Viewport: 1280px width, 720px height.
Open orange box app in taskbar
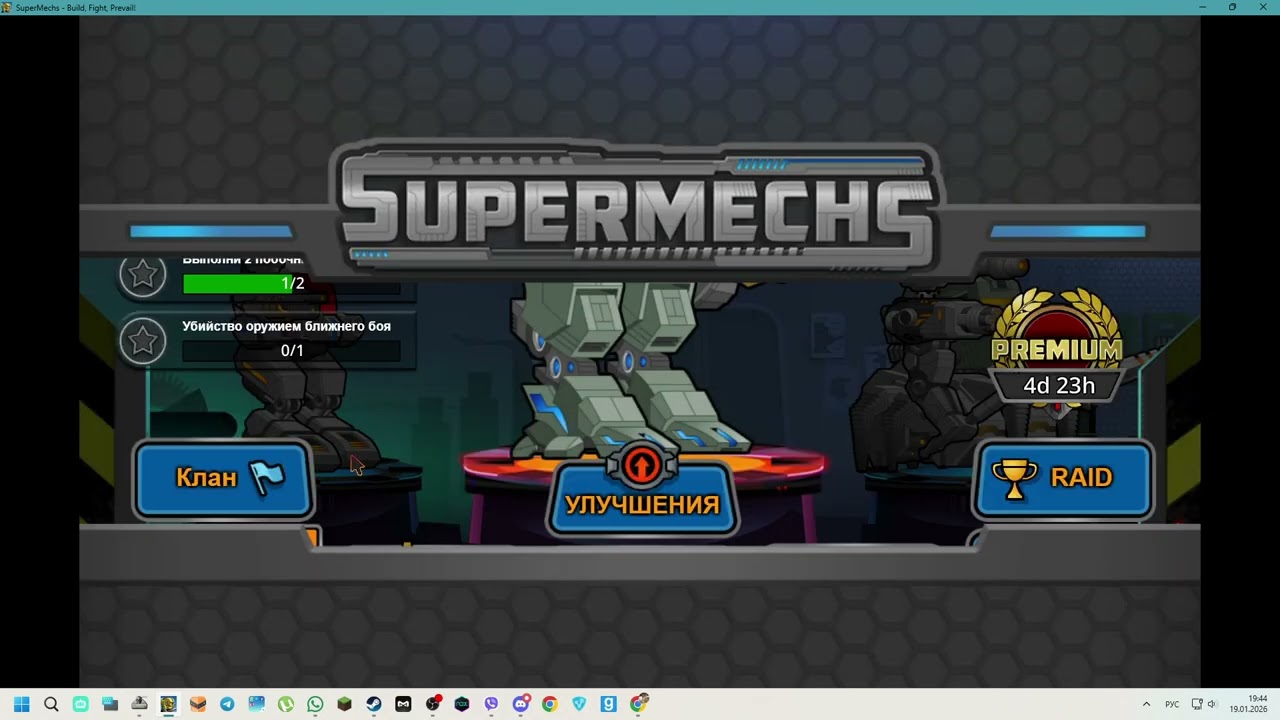(198, 704)
